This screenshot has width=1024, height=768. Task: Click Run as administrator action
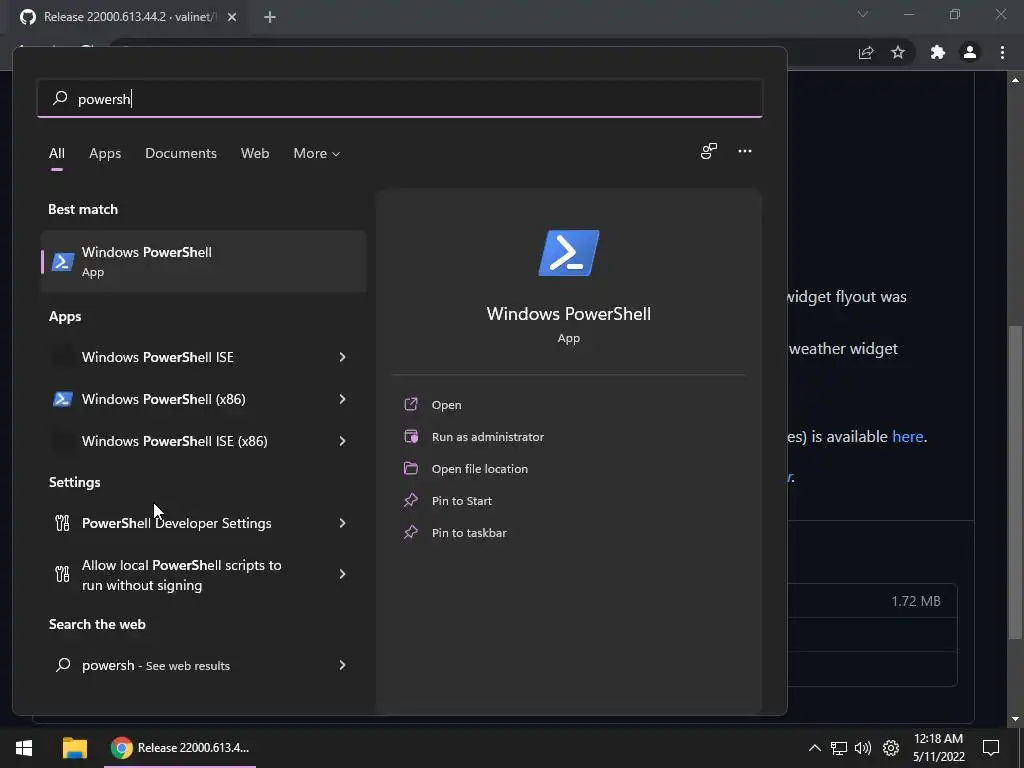488,437
